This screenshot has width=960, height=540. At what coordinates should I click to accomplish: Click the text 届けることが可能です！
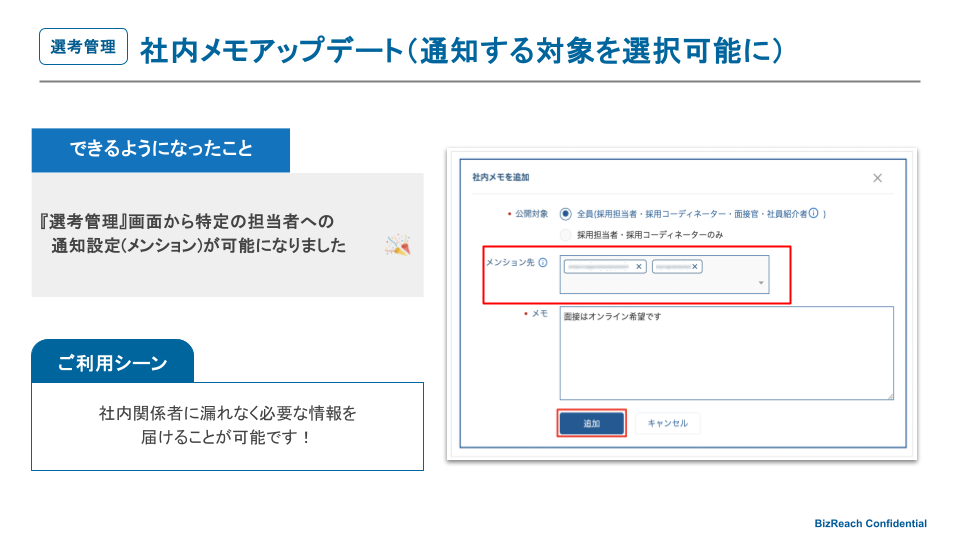tap(227, 437)
